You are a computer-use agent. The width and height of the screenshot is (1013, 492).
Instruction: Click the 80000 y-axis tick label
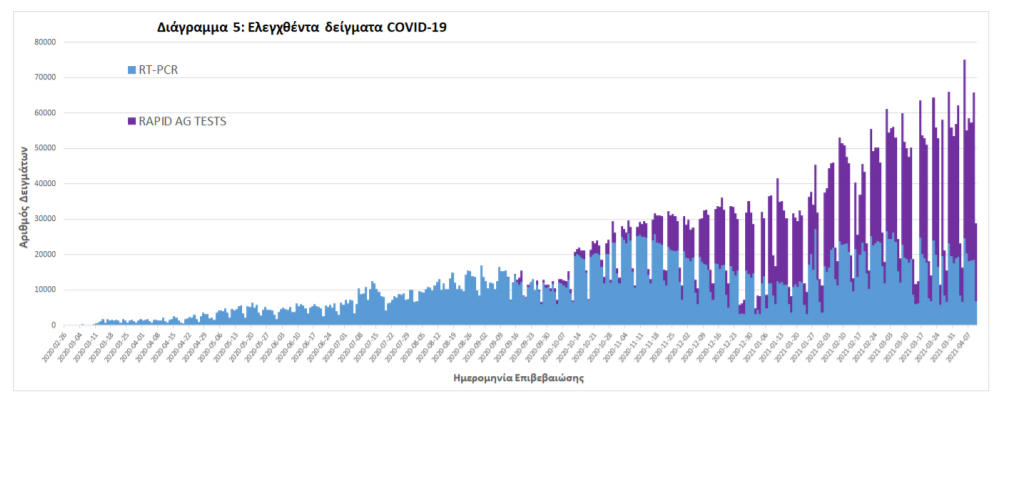point(44,42)
